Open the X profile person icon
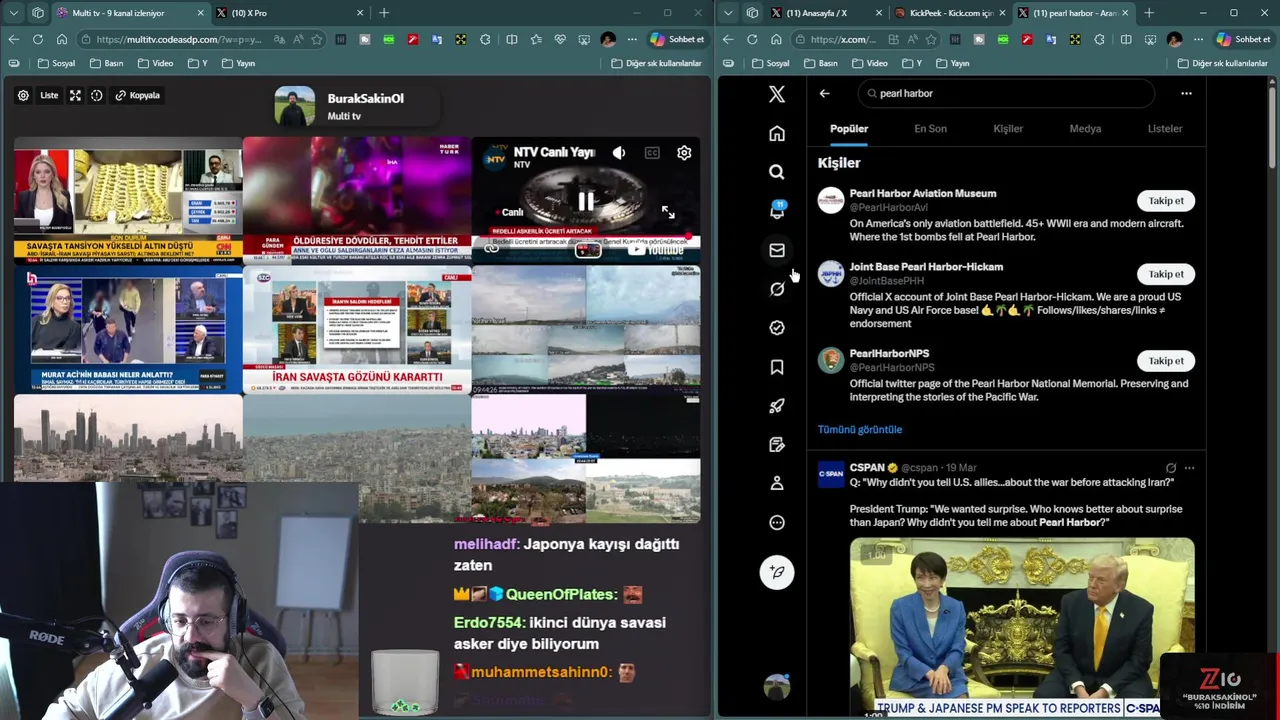 click(777, 483)
